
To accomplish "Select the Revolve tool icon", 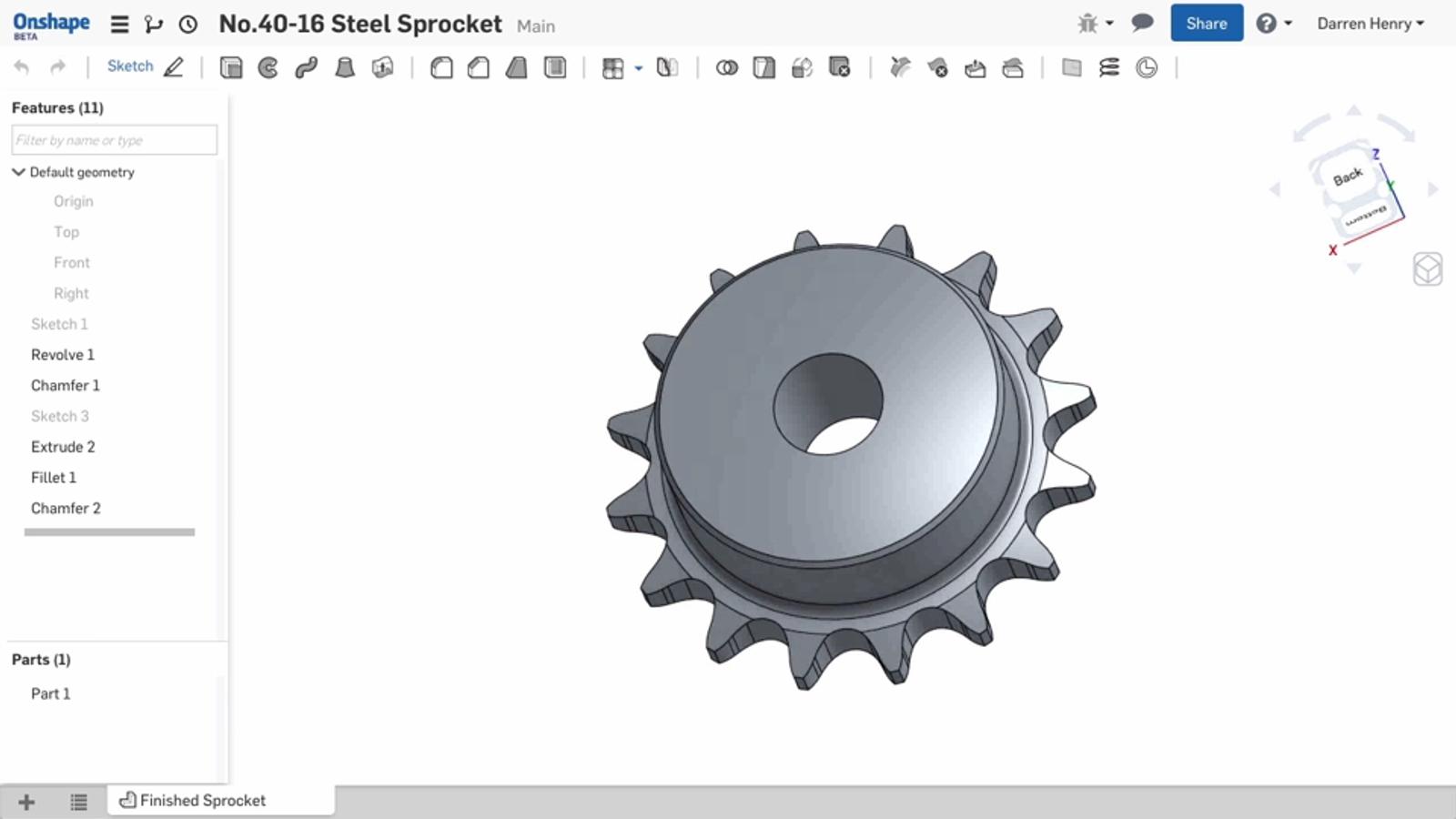I will pyautogui.click(x=268, y=67).
